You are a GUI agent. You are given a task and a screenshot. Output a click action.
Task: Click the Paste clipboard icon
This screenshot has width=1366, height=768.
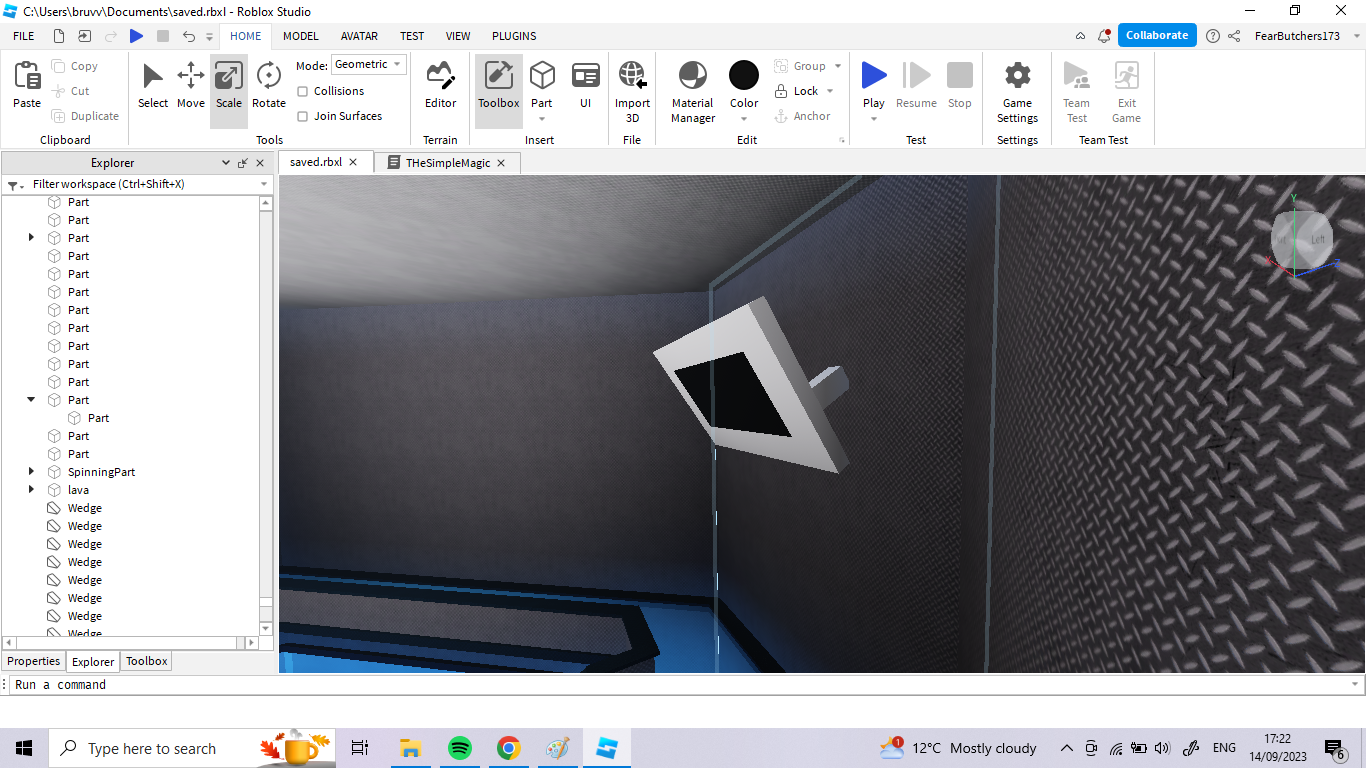27,76
